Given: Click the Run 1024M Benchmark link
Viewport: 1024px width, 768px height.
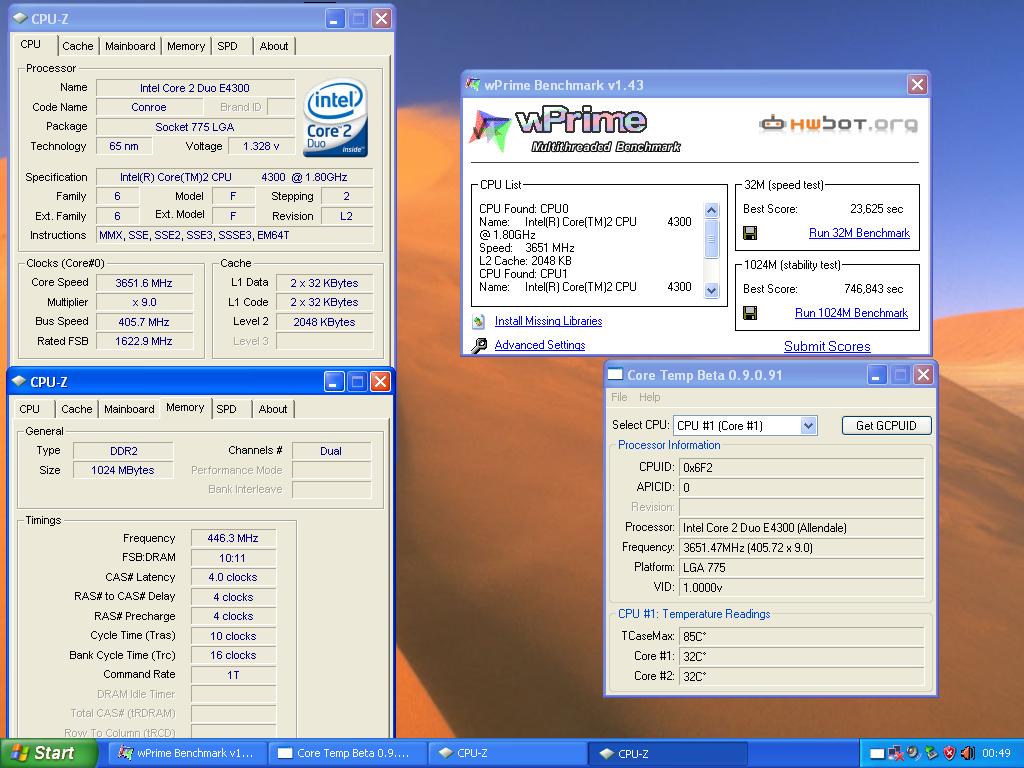Looking at the screenshot, I should (x=851, y=313).
